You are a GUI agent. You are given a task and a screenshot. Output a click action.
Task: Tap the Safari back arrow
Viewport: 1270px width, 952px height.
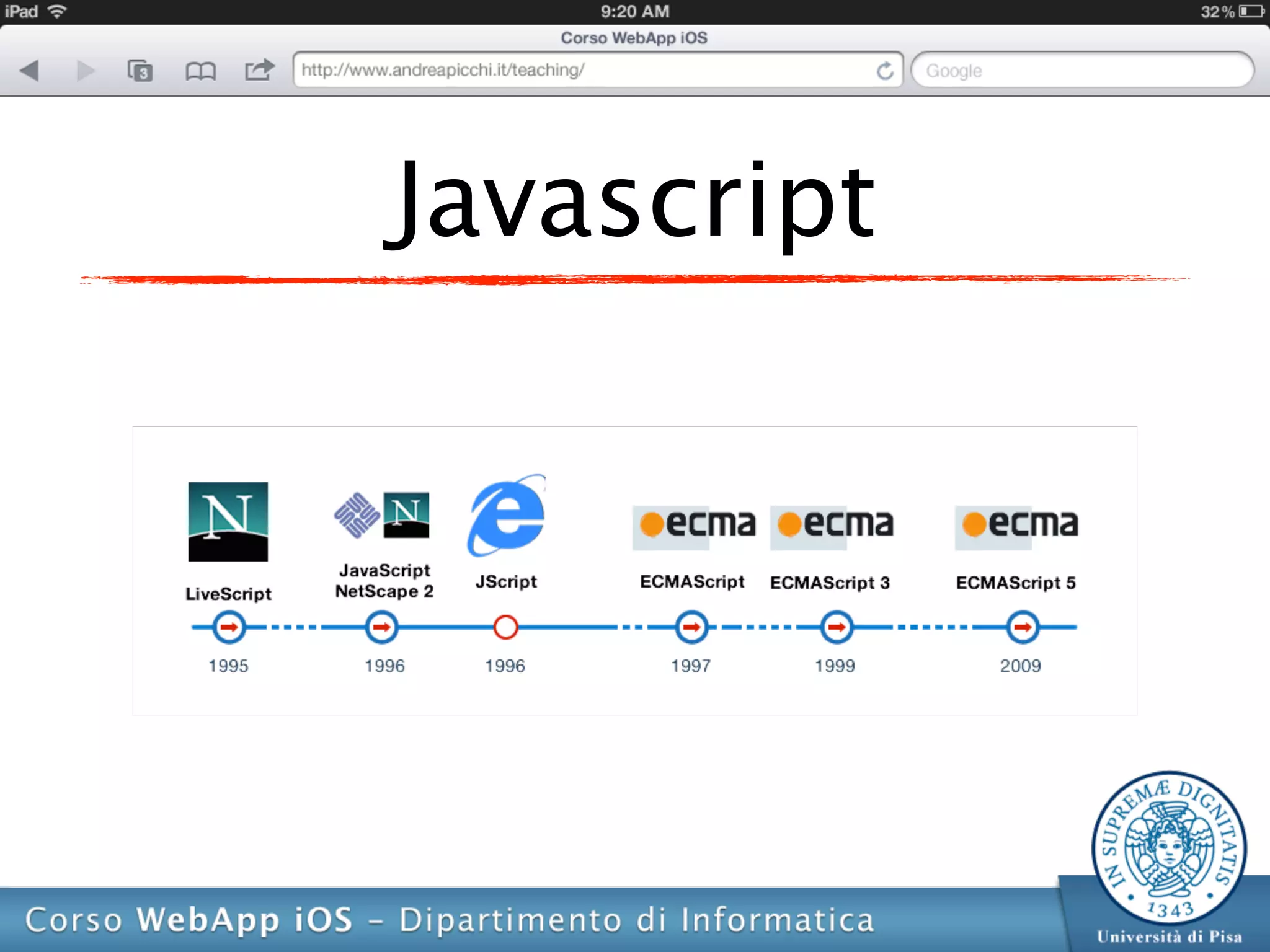(29, 71)
